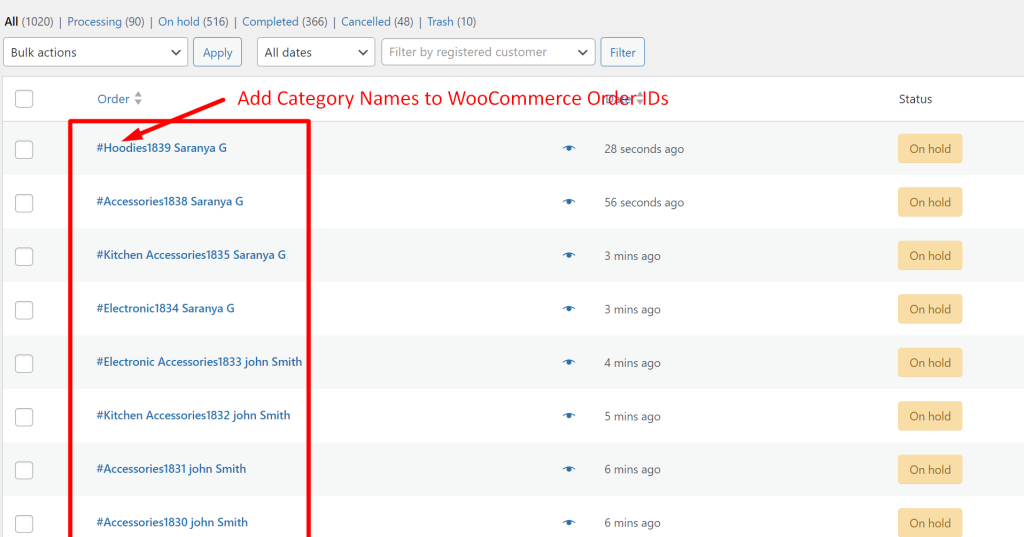This screenshot has height=537, width=1024.
Task: Click On hold badge for Kitchen Accessories1832
Action: (930, 416)
